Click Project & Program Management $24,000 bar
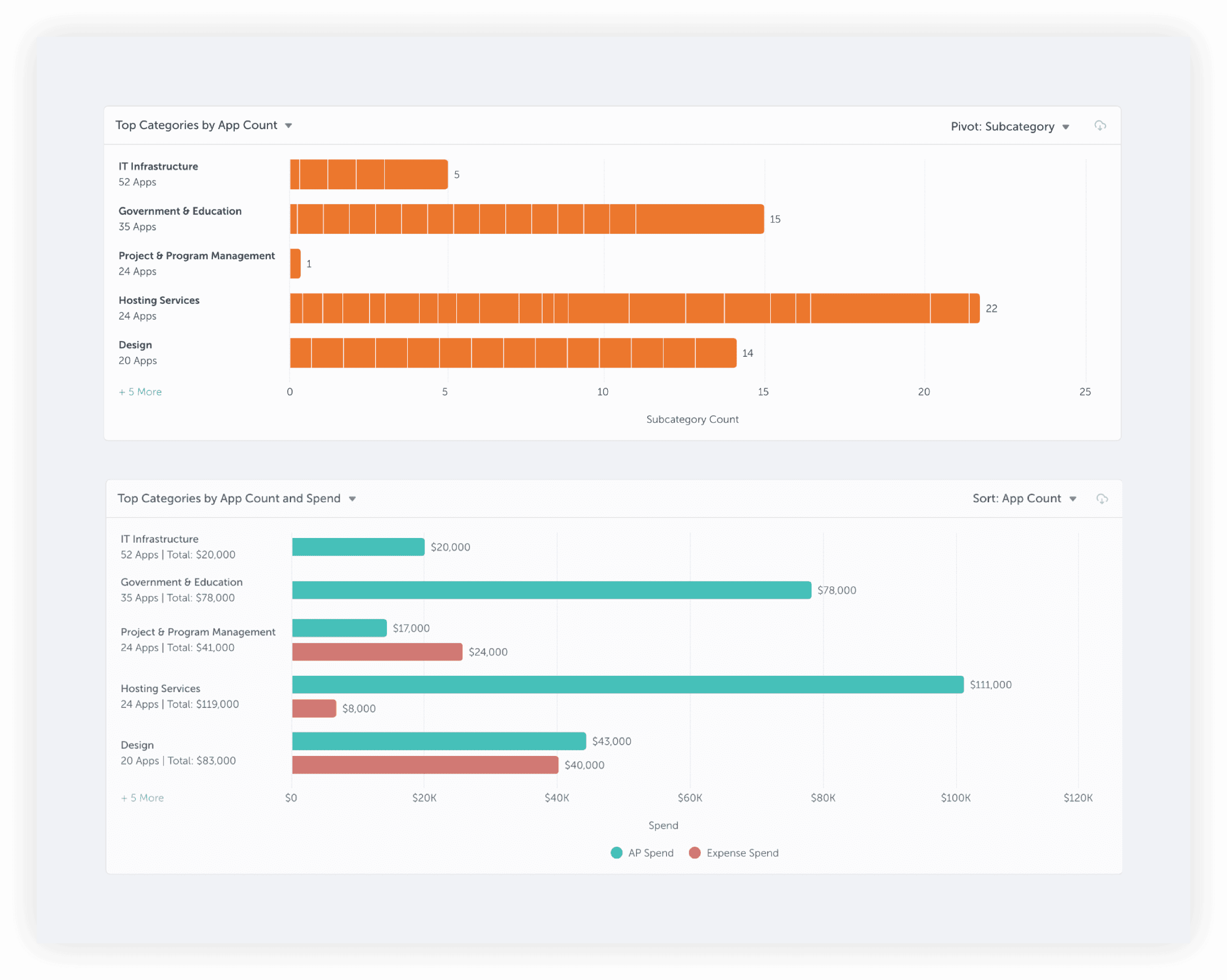Image resolution: width=1227 pixels, height=980 pixels. [x=377, y=652]
